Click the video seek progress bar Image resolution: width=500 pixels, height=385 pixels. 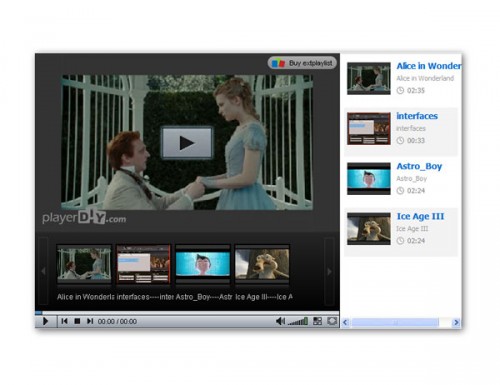coord(187,313)
